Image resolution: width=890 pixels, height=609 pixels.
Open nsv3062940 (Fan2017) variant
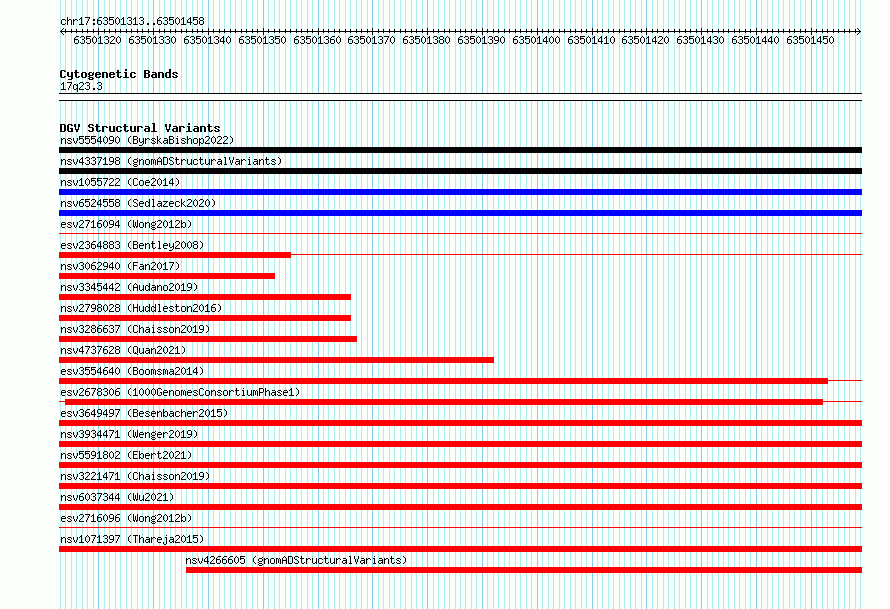120,266
